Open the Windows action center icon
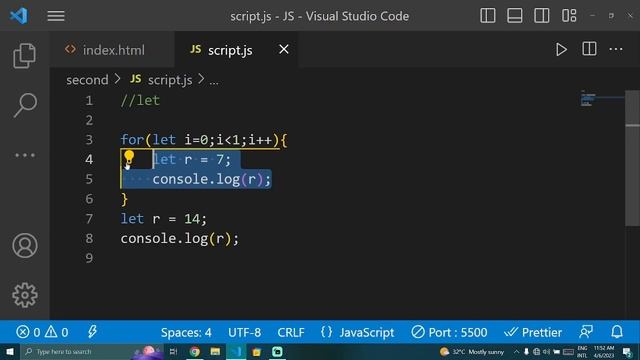Screen dimensions: 640x360 click(627, 351)
